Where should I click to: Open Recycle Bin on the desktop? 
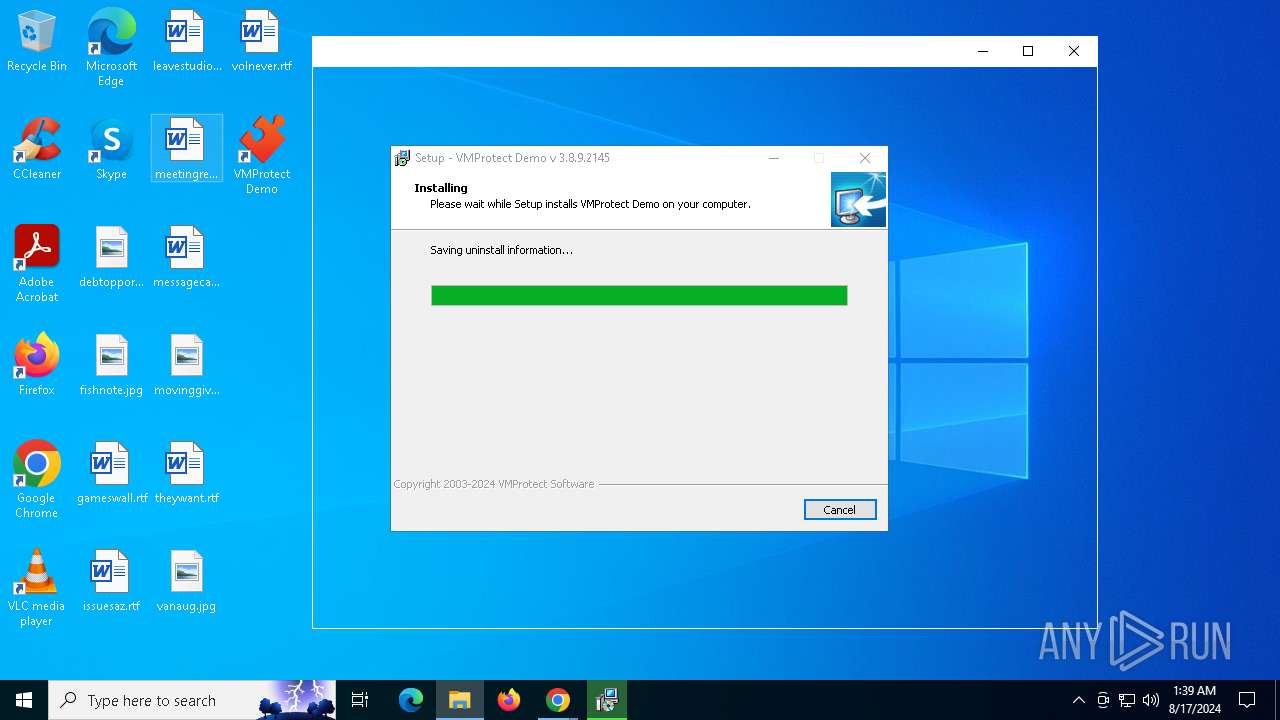37,41
